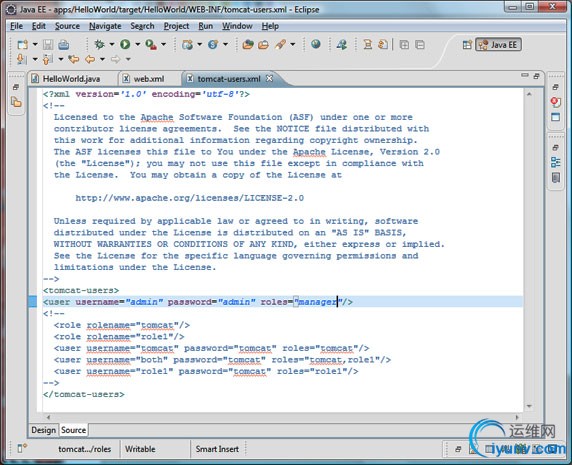Open the Edit menu
The image size is (572, 465).
coord(38,26)
